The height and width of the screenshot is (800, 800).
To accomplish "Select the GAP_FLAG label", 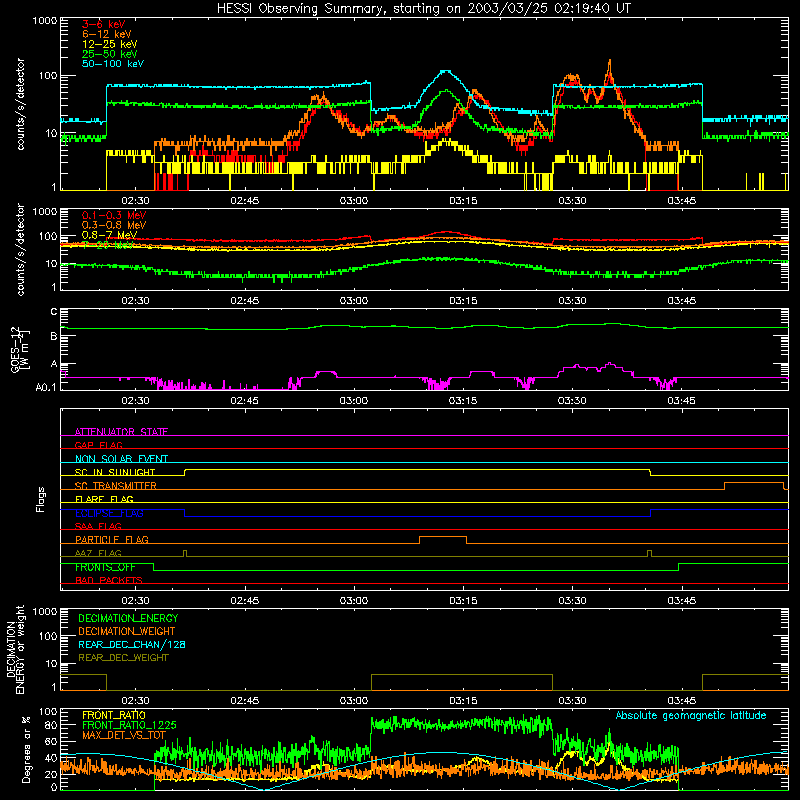I will (98, 445).
